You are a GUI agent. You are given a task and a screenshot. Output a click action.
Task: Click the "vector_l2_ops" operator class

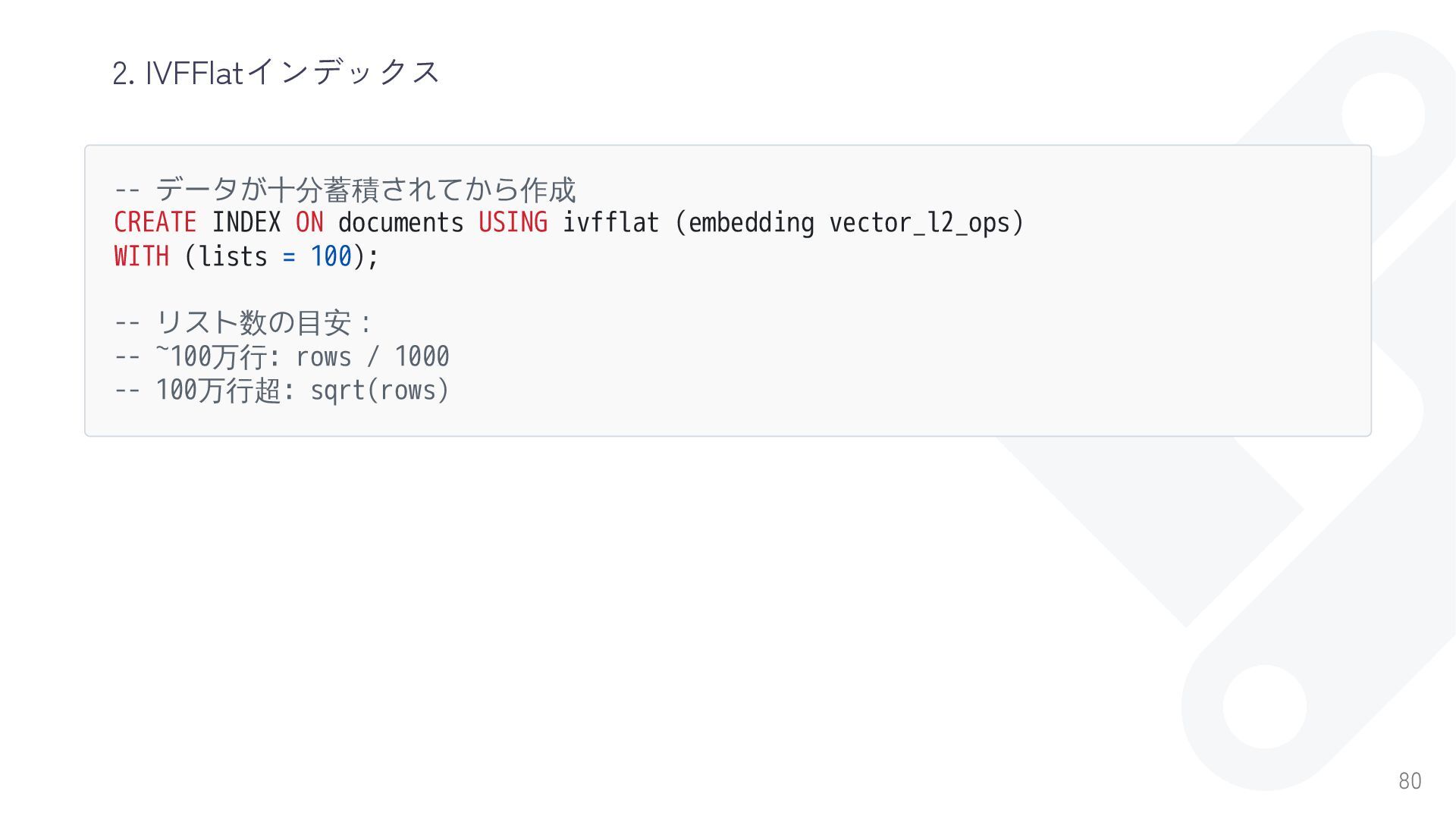(x=919, y=223)
